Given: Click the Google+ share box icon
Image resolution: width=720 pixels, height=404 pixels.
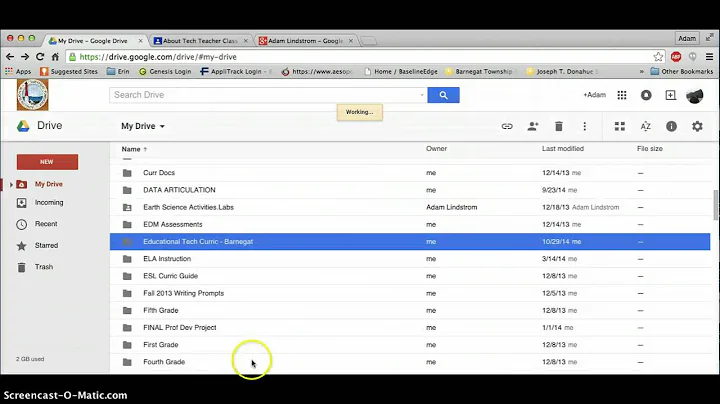Looking at the screenshot, I should pyautogui.click(x=670, y=95).
